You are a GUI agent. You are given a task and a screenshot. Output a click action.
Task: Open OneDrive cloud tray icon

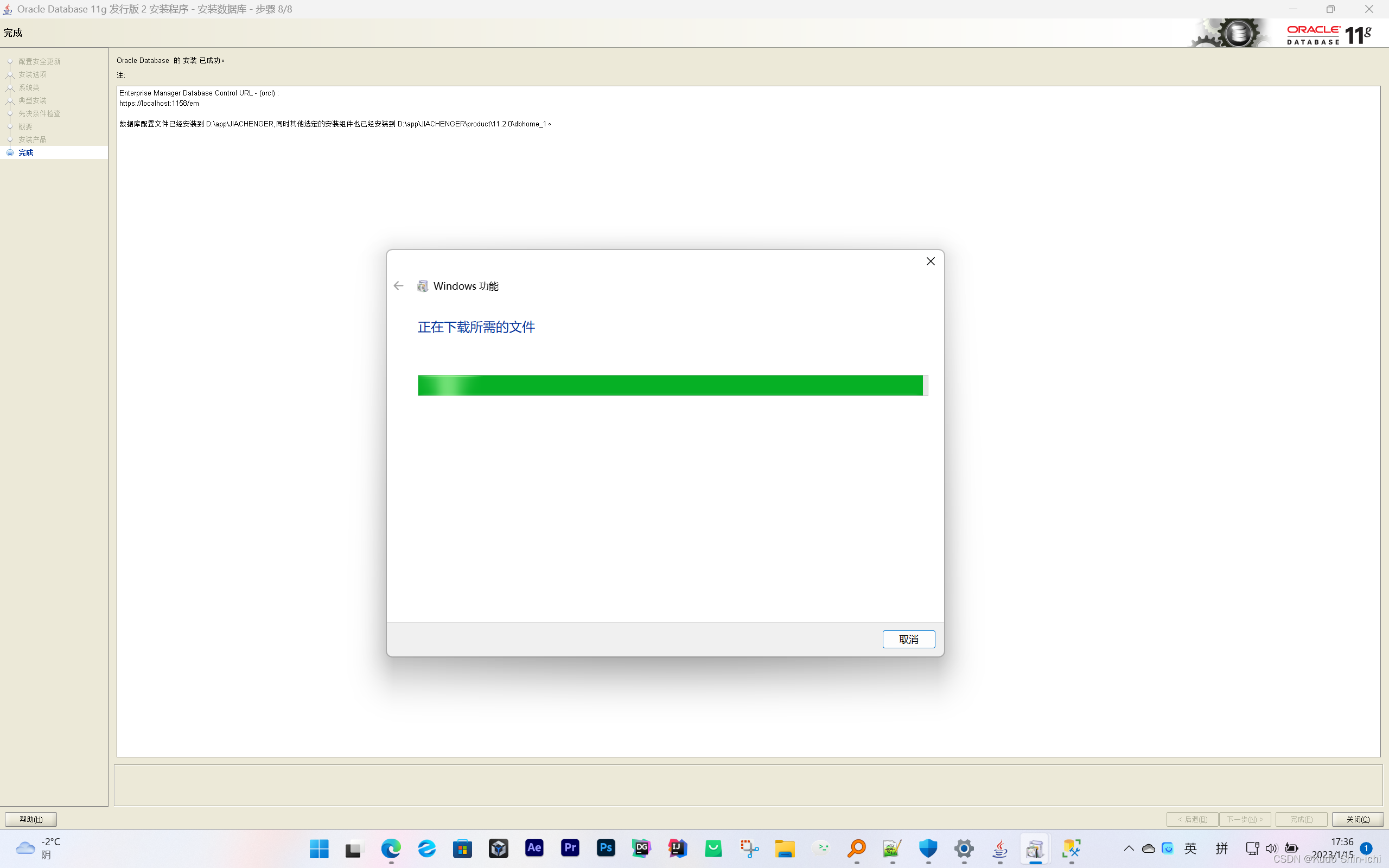tap(1149, 848)
